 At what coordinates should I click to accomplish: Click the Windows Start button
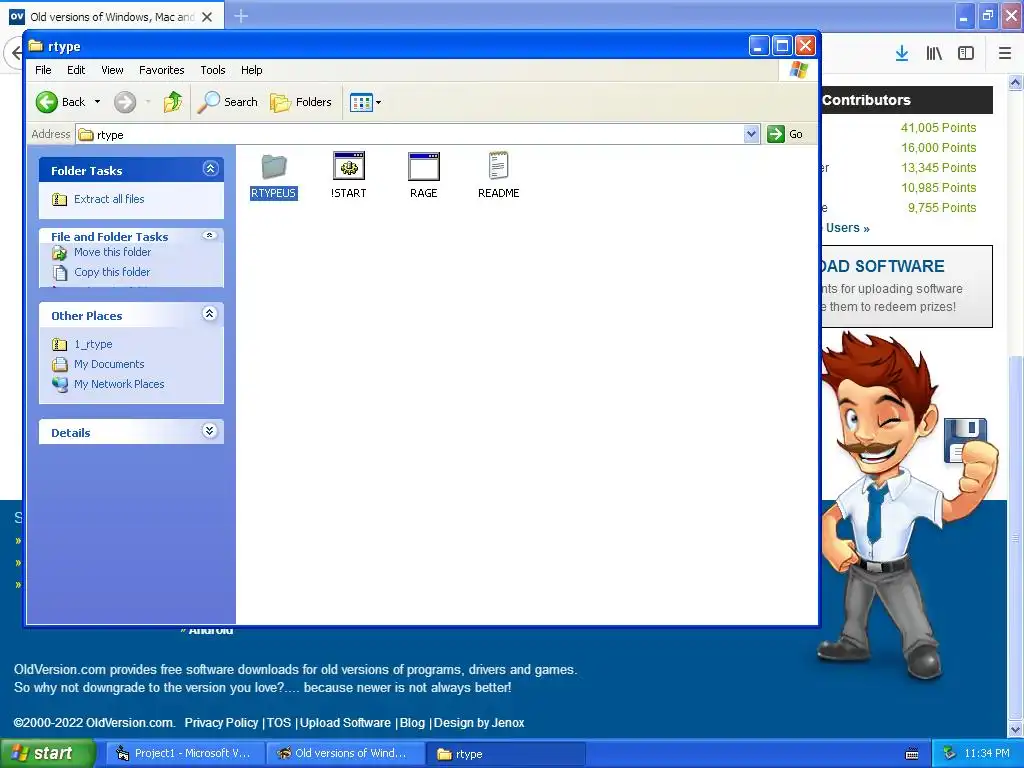[x=47, y=754]
